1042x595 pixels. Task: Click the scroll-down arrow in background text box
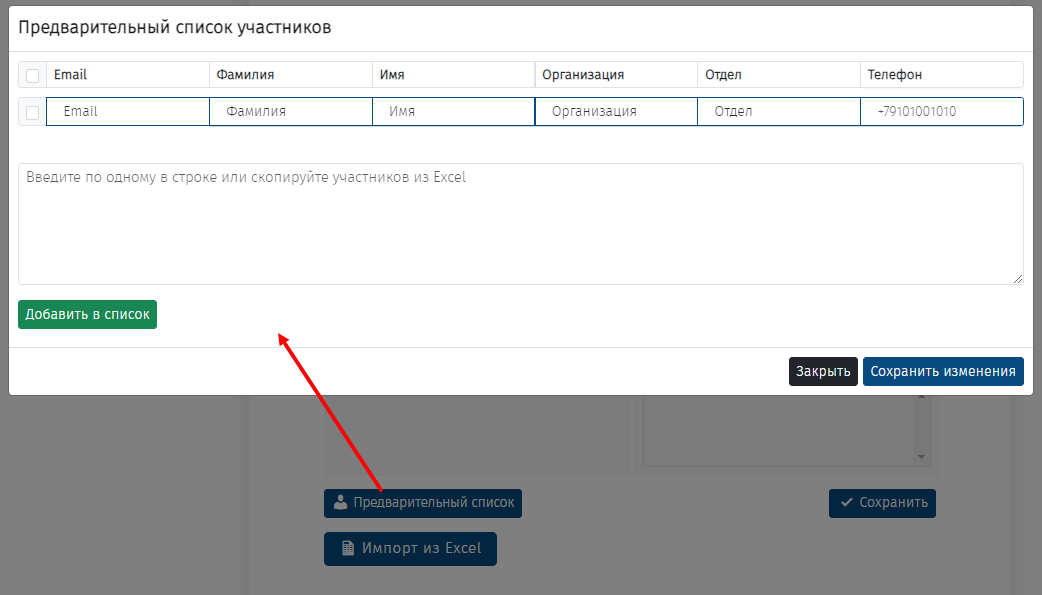tap(922, 457)
